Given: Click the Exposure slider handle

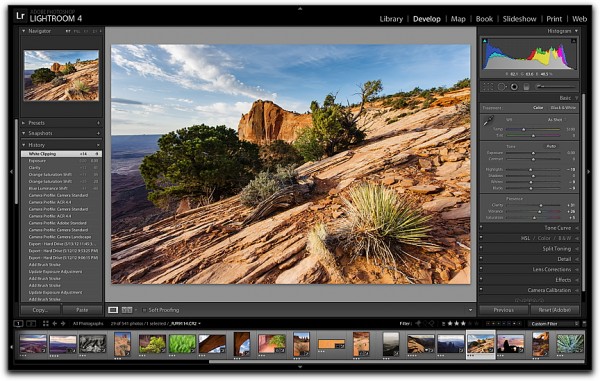Looking at the screenshot, I should click(533, 153).
